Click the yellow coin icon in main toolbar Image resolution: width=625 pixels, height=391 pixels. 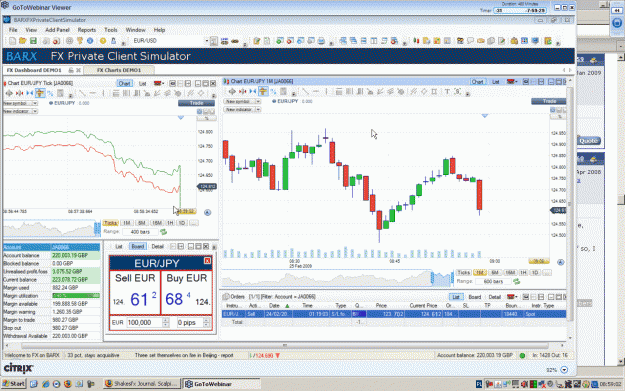[103, 41]
